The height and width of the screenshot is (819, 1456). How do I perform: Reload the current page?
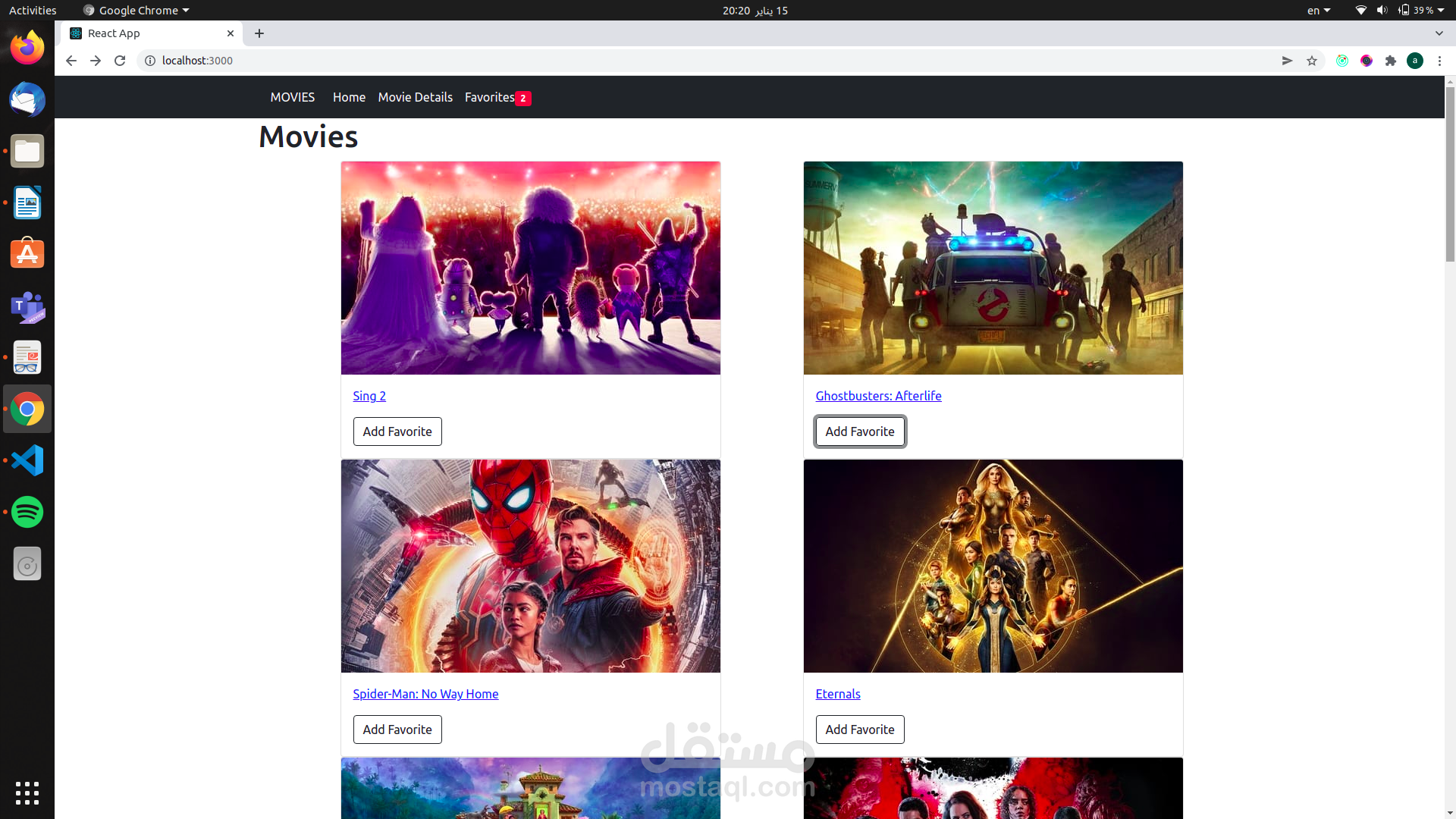(x=120, y=61)
